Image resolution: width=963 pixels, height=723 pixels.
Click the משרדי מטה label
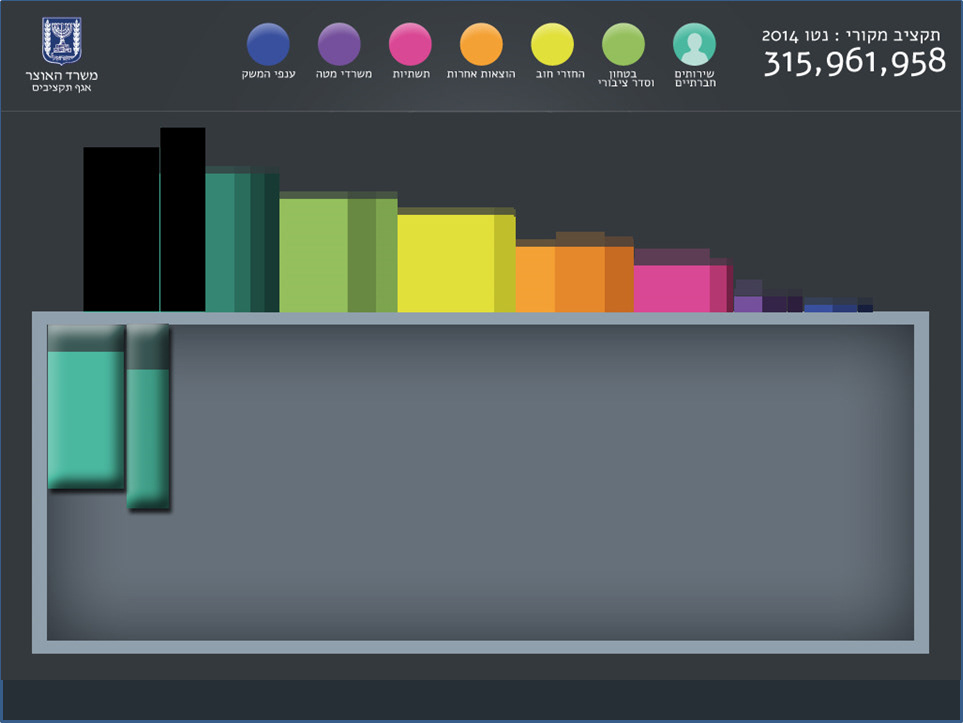pos(344,74)
